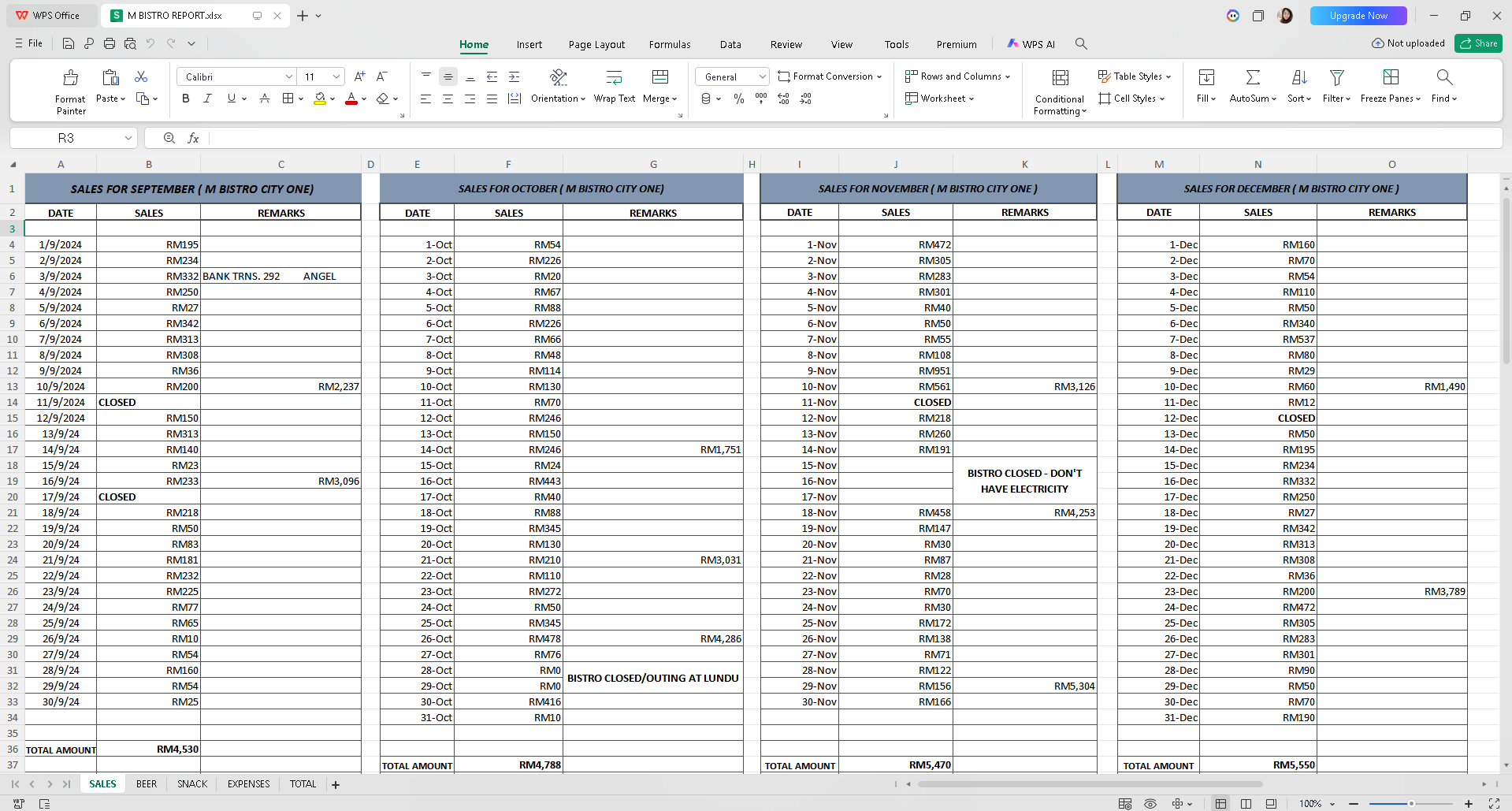Screen dimensions: 1512x811
Task: Click the formula bar input field
Action: [855, 138]
